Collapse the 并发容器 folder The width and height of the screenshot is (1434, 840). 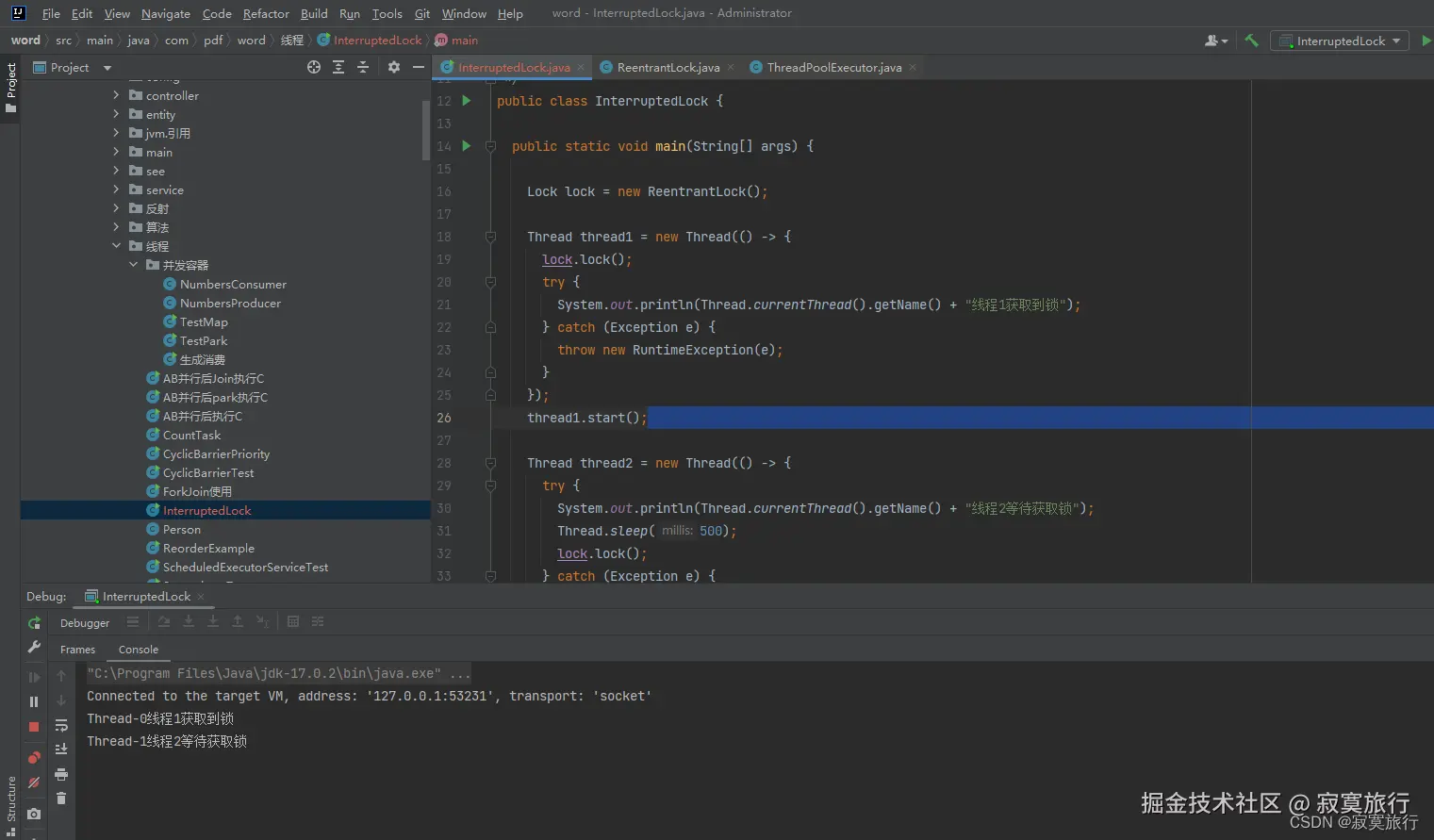pos(133,265)
